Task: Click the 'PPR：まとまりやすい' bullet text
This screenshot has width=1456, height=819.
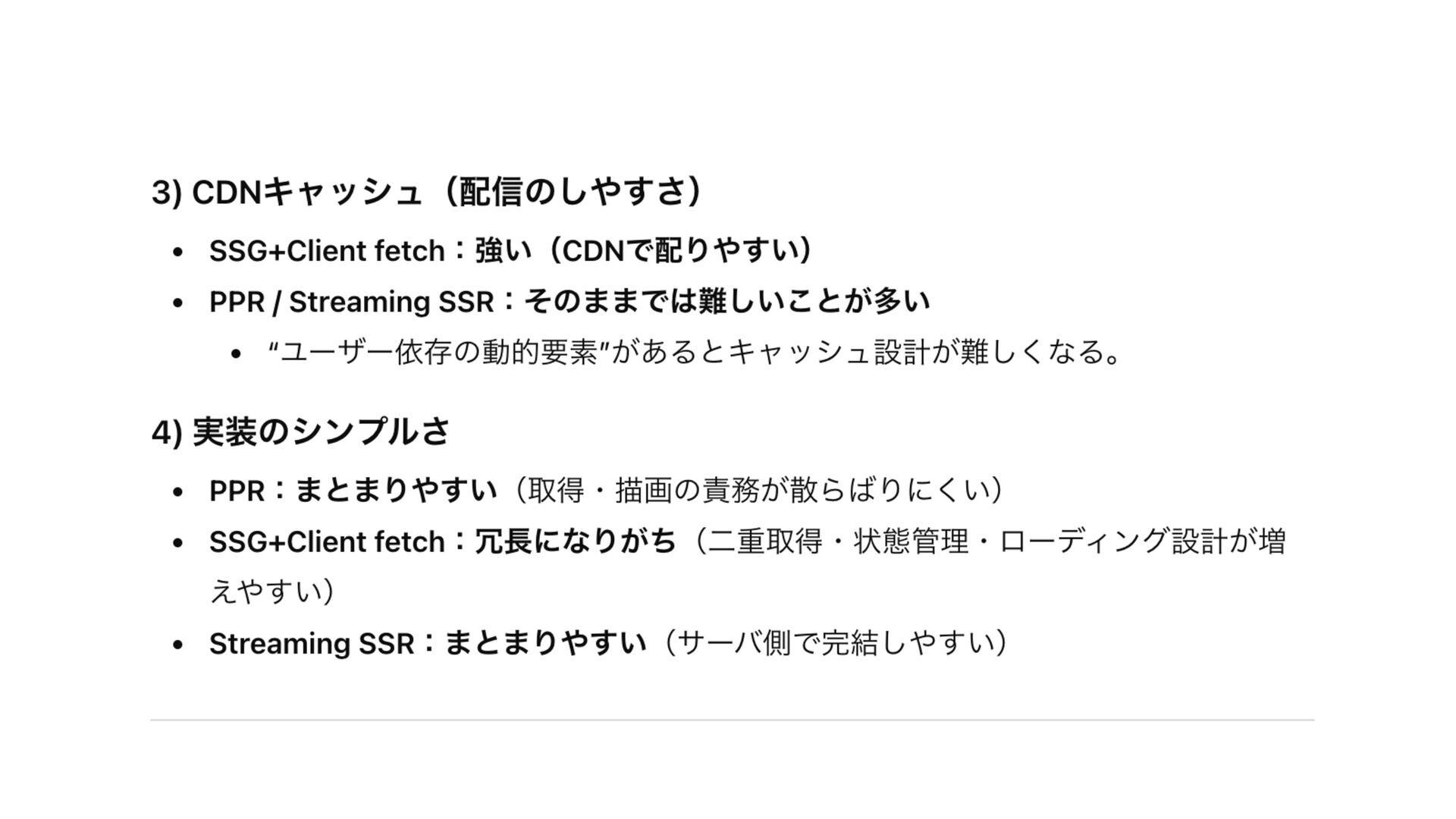Action: [353, 490]
